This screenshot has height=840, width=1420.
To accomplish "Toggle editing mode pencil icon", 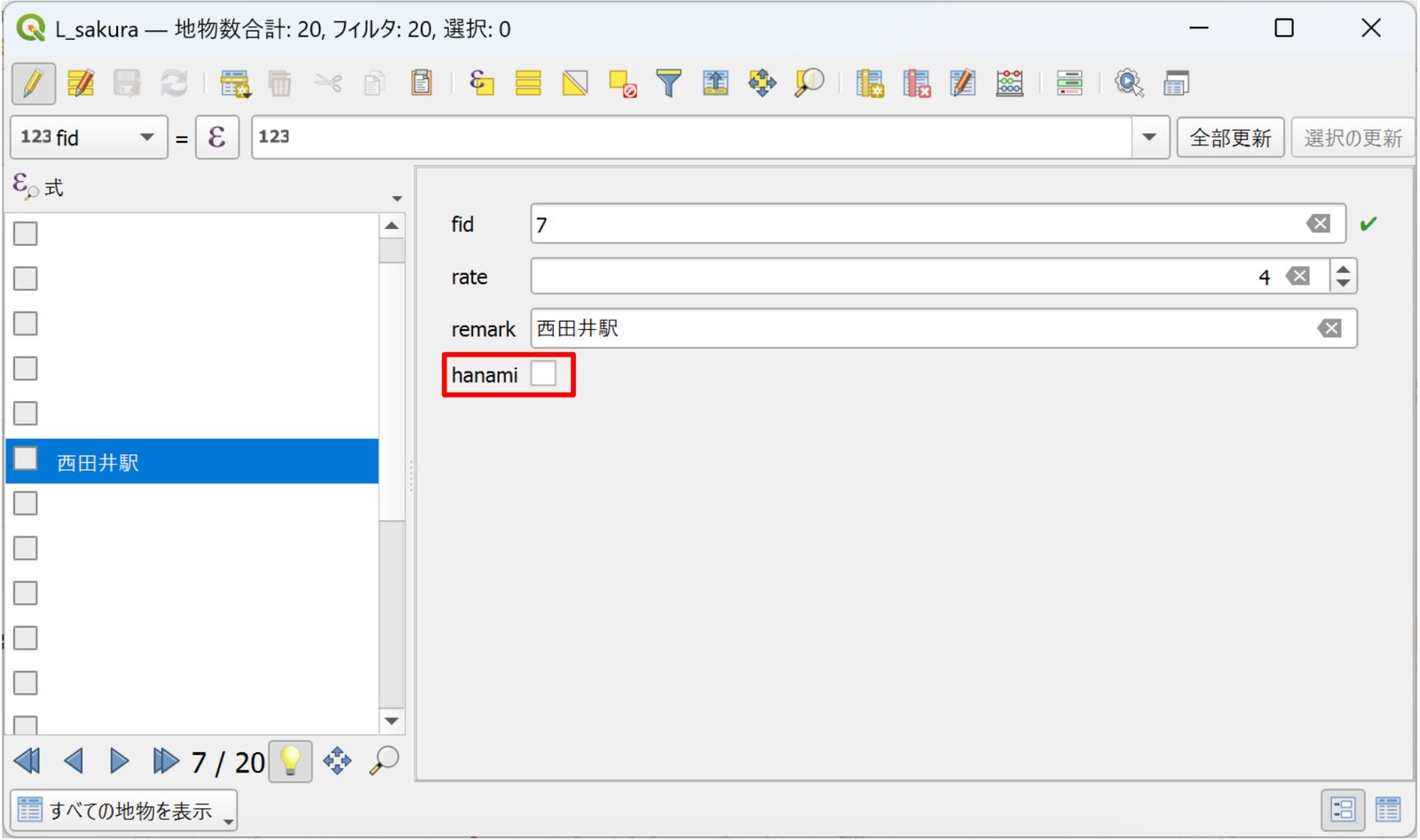I will (34, 84).
